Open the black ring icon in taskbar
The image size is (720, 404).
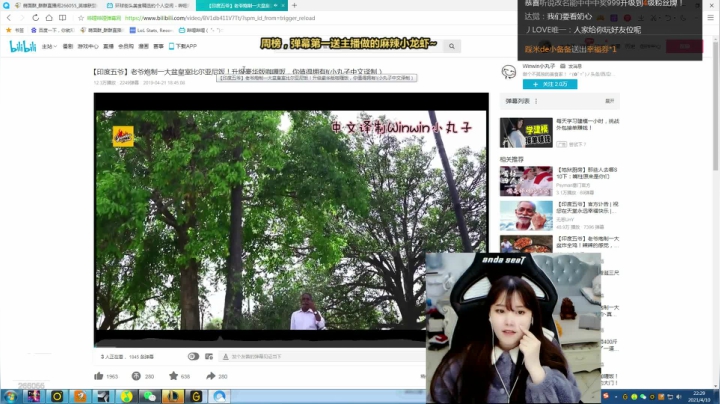point(57,396)
